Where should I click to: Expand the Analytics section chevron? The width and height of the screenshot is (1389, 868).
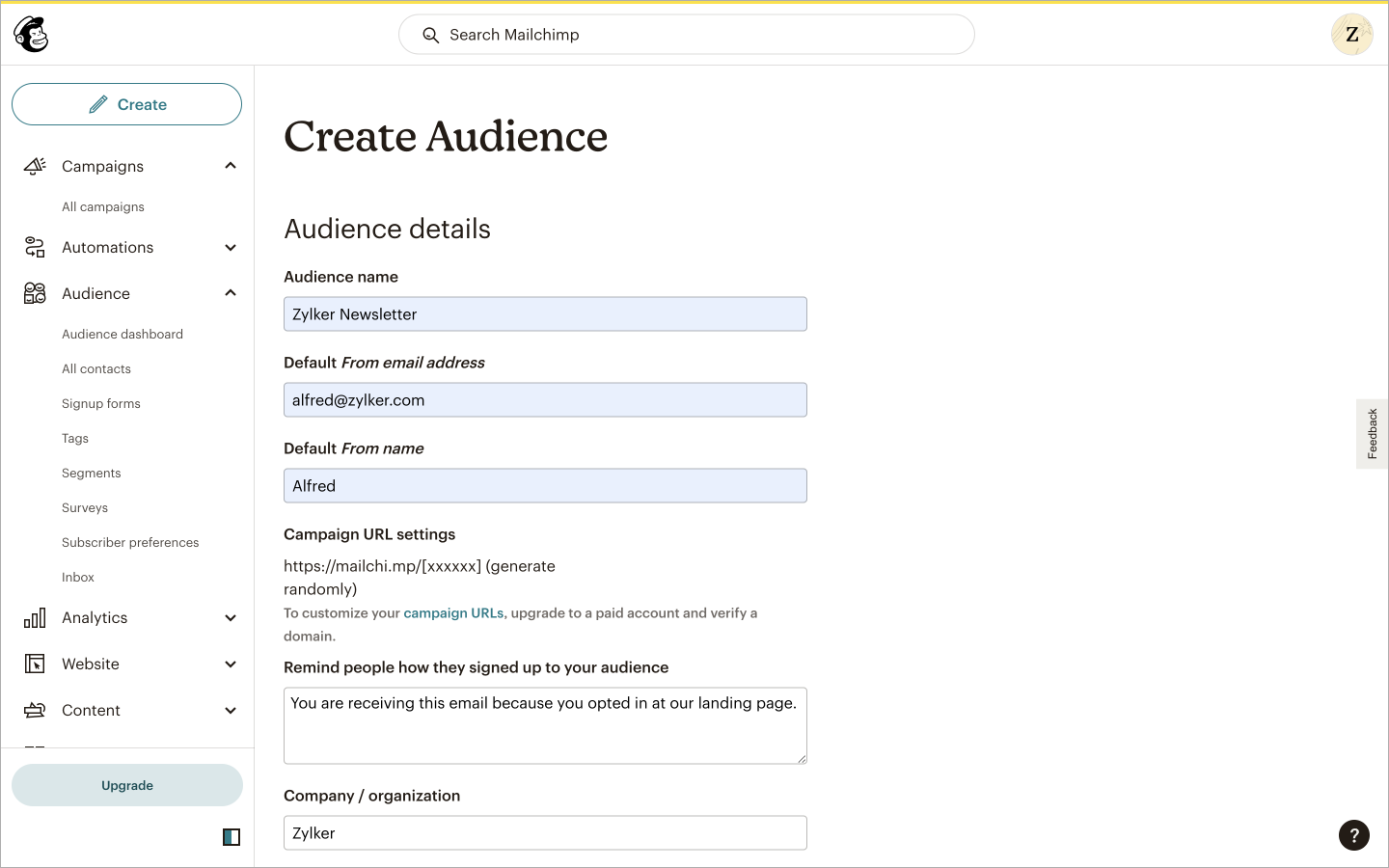point(231,618)
